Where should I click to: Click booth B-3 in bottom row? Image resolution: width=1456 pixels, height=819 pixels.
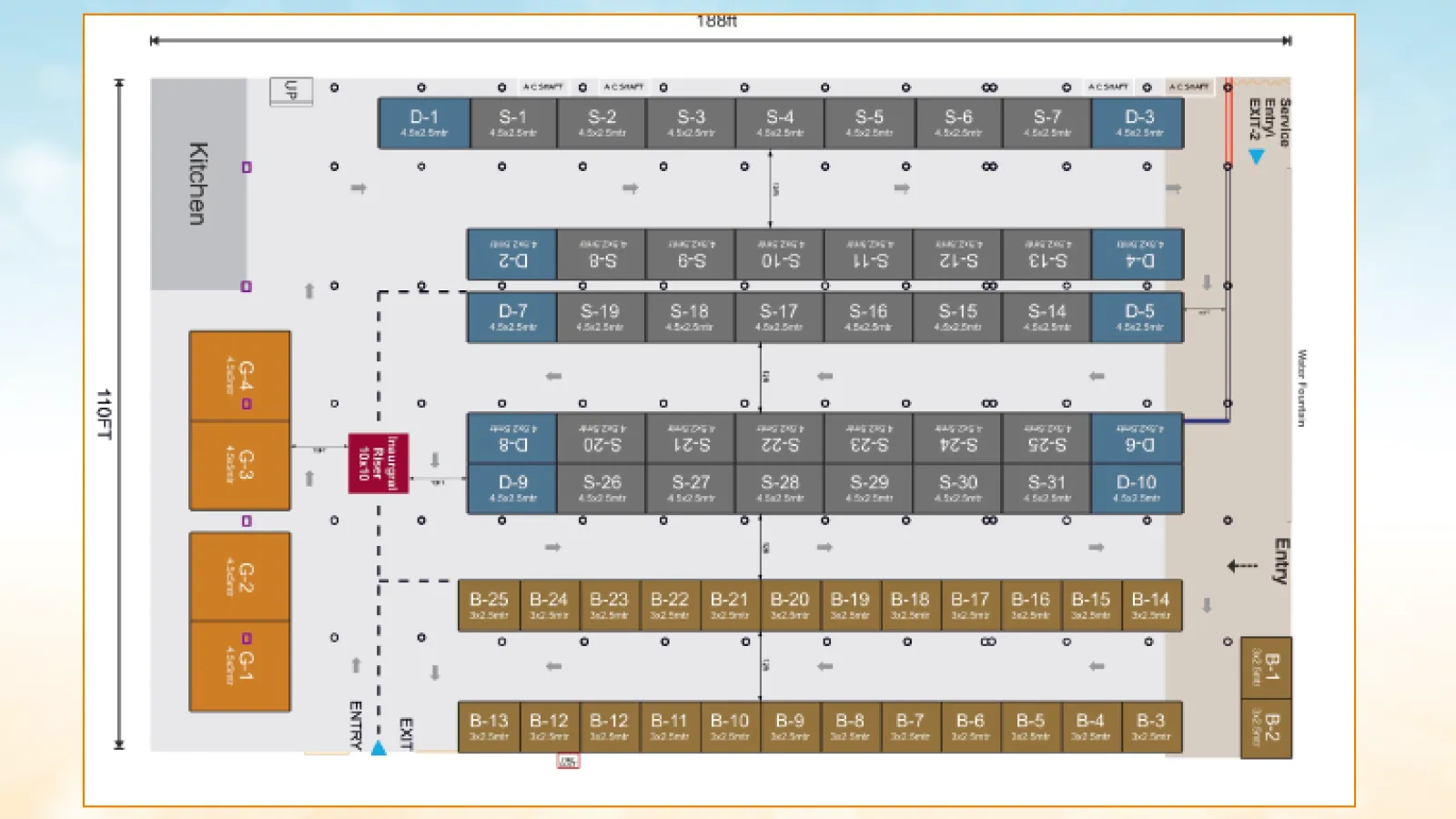[1151, 726]
